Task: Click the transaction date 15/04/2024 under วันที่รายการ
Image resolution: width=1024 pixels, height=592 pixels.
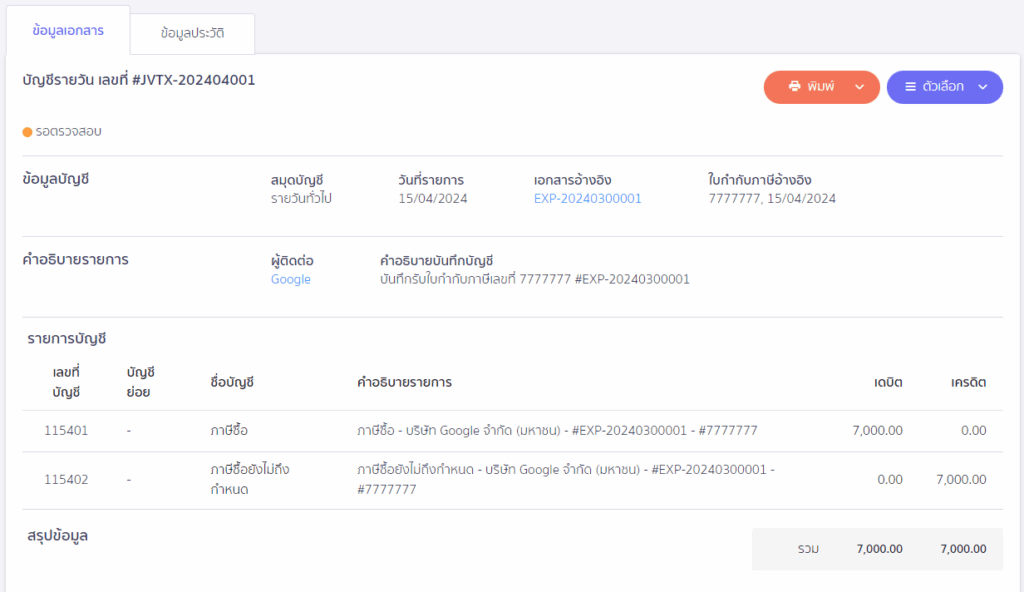Action: point(433,199)
